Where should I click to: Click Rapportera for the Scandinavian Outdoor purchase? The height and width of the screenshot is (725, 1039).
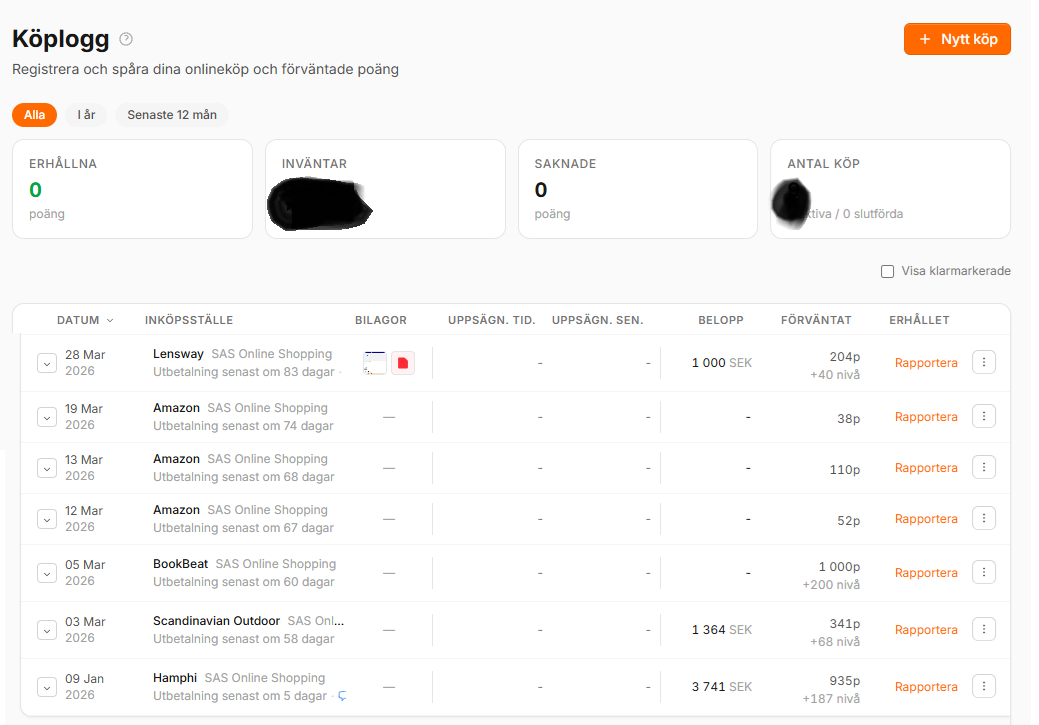[x=926, y=630]
